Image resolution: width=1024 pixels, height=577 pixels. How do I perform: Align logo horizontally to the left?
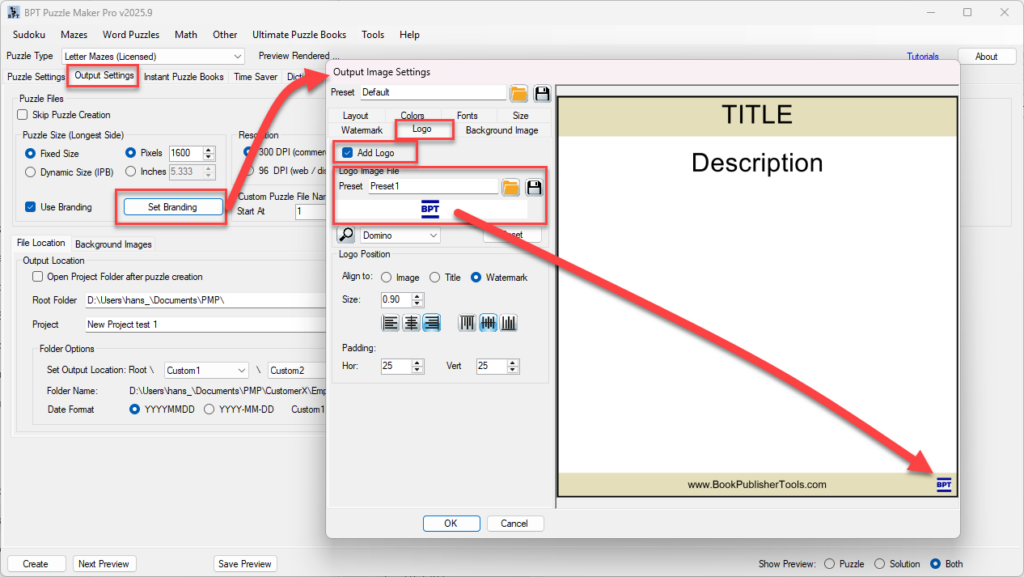click(x=390, y=323)
